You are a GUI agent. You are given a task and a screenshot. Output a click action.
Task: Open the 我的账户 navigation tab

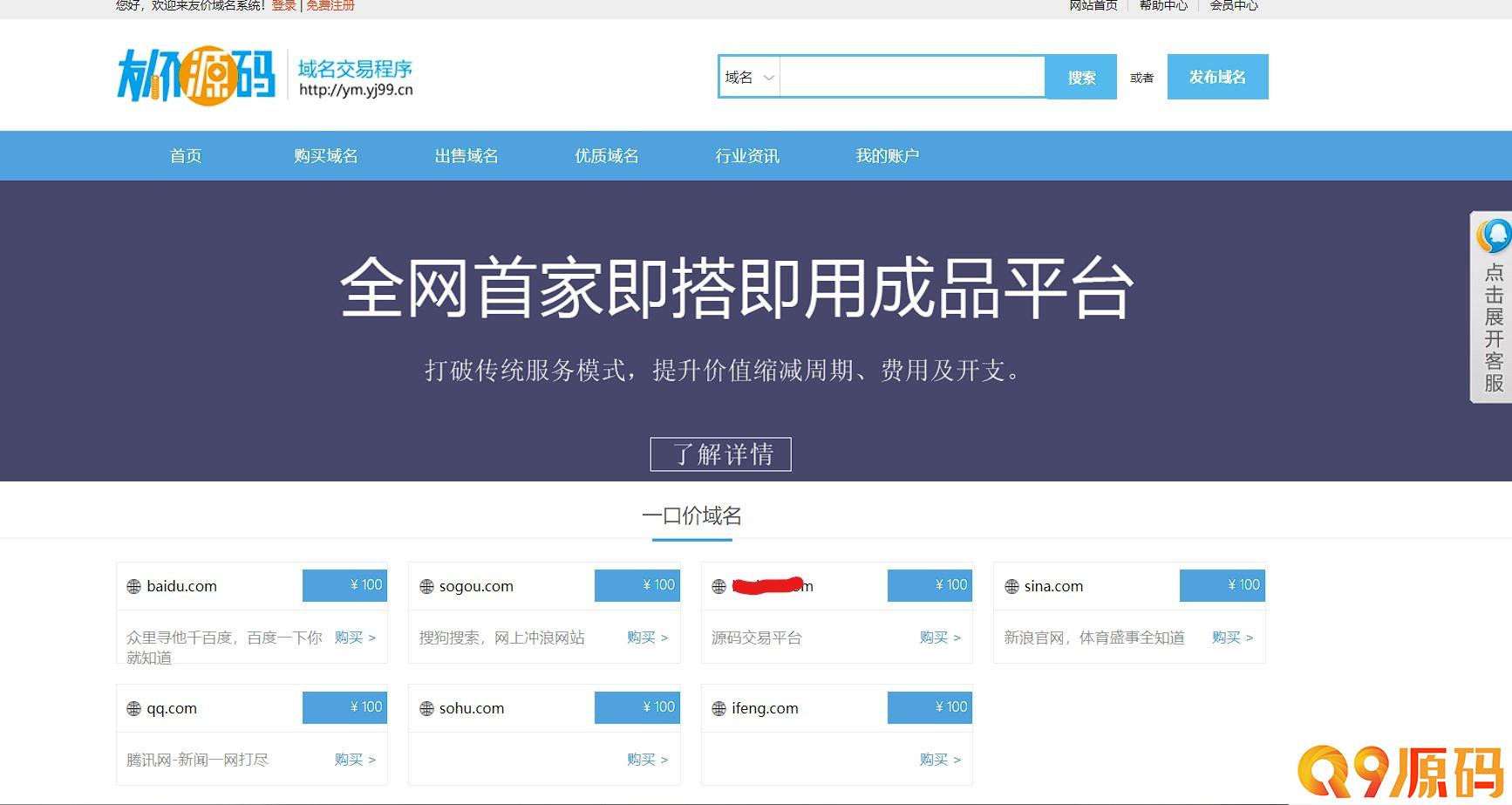point(888,156)
